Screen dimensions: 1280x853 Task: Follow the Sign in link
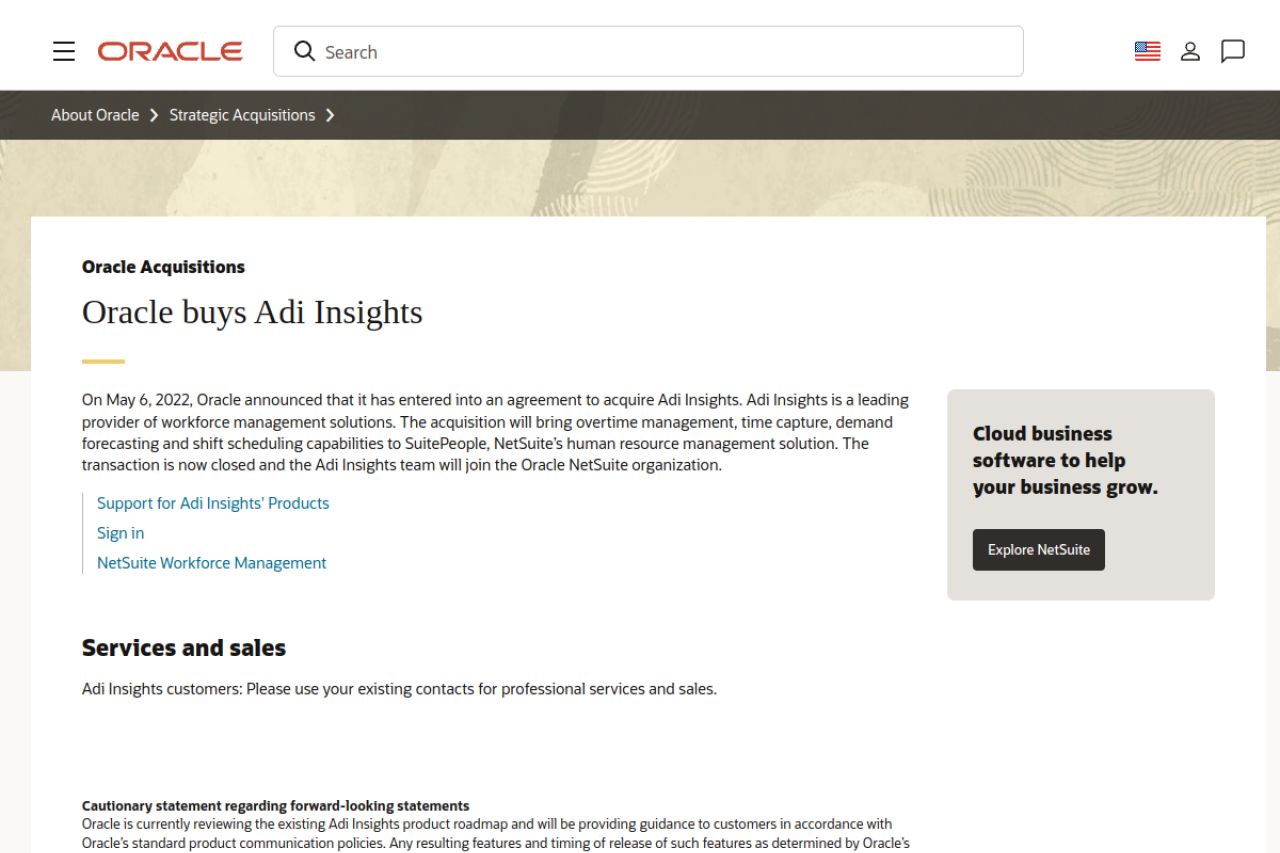[120, 533]
